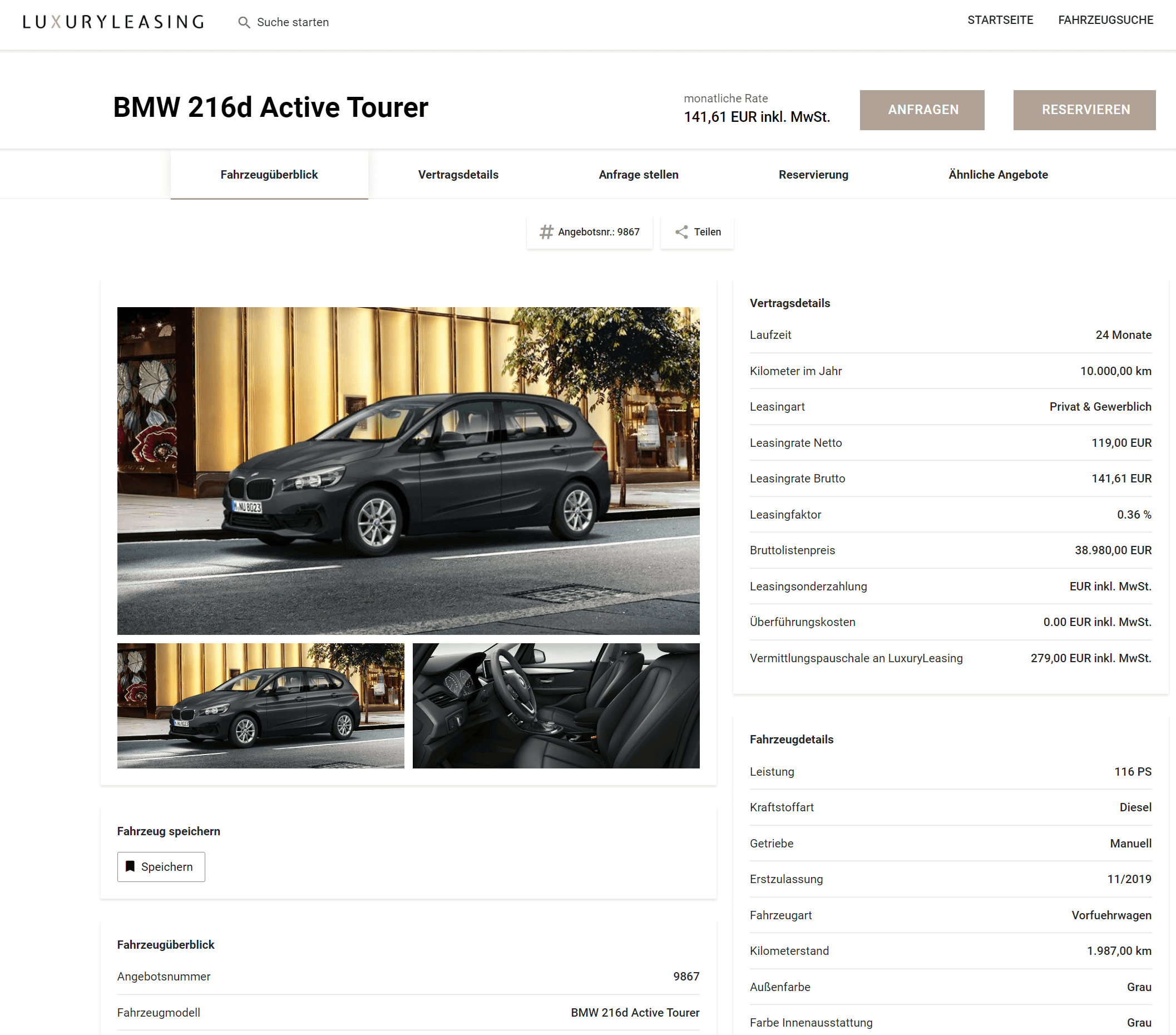1176x1035 pixels.
Task: Open the Anfrage stellen tab
Action: click(x=638, y=174)
